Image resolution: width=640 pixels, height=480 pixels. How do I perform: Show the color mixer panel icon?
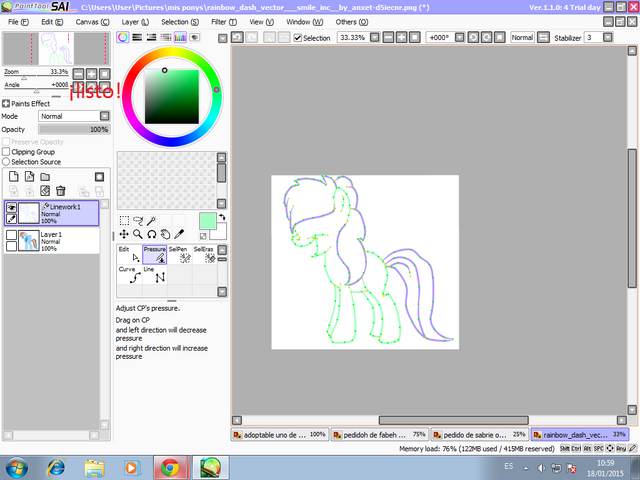(x=166, y=38)
